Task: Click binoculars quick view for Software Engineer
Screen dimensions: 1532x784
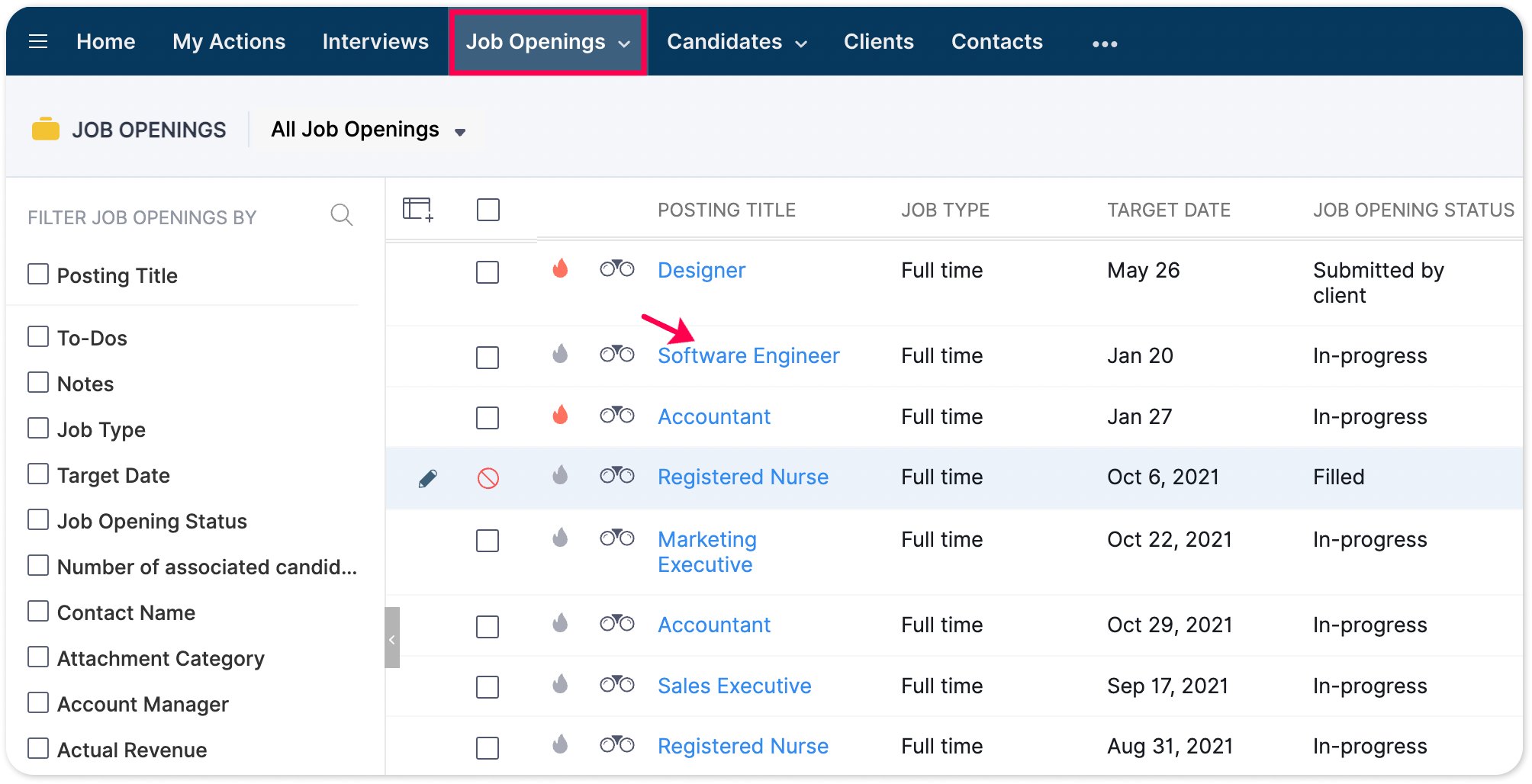Action: click(x=616, y=354)
